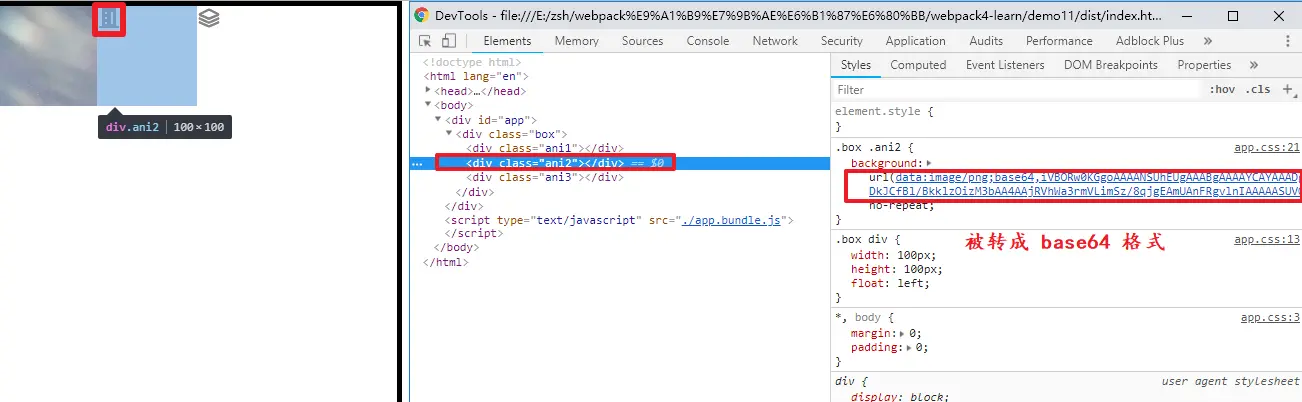Open the Console panel tab
The height and width of the screenshot is (402, 1302).
click(708, 41)
